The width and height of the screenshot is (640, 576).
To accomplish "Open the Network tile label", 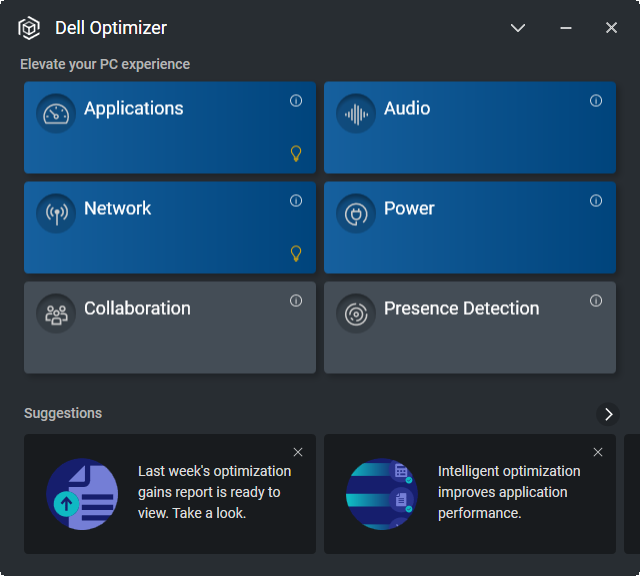I will click(118, 208).
